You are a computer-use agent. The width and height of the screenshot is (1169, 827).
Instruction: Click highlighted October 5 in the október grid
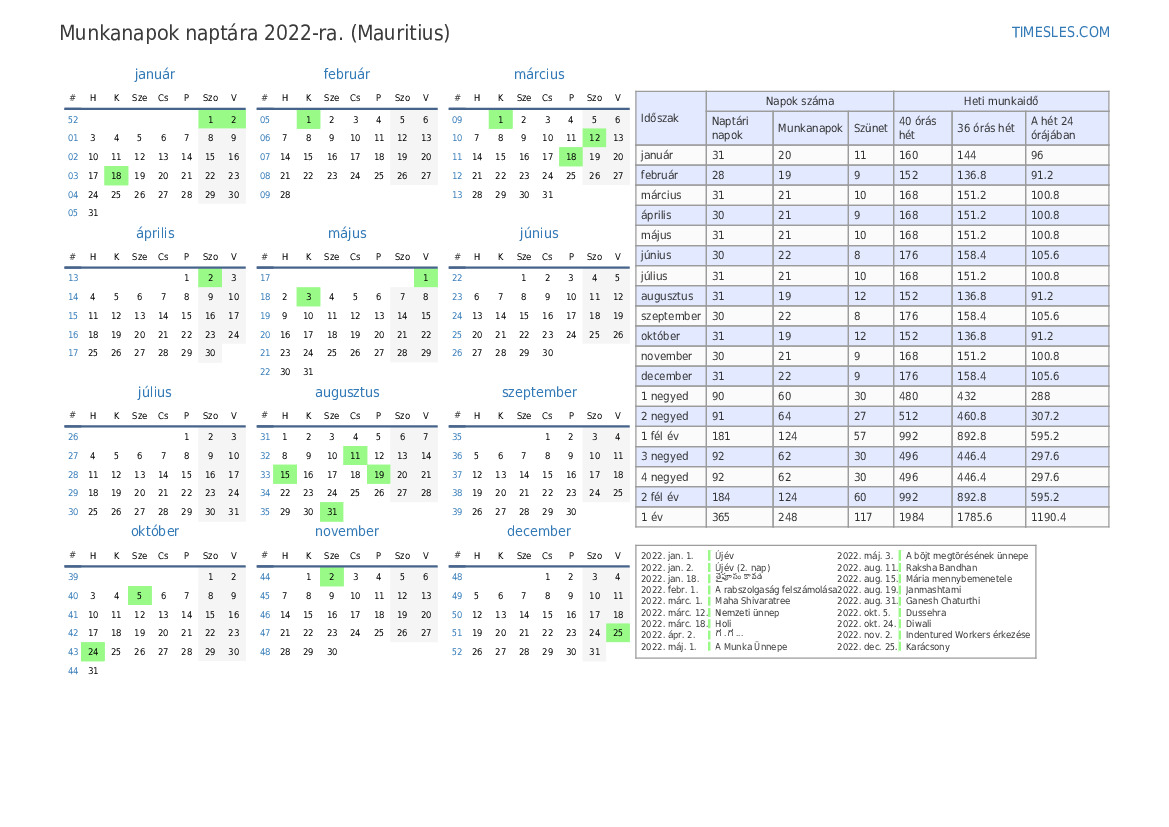click(139, 596)
